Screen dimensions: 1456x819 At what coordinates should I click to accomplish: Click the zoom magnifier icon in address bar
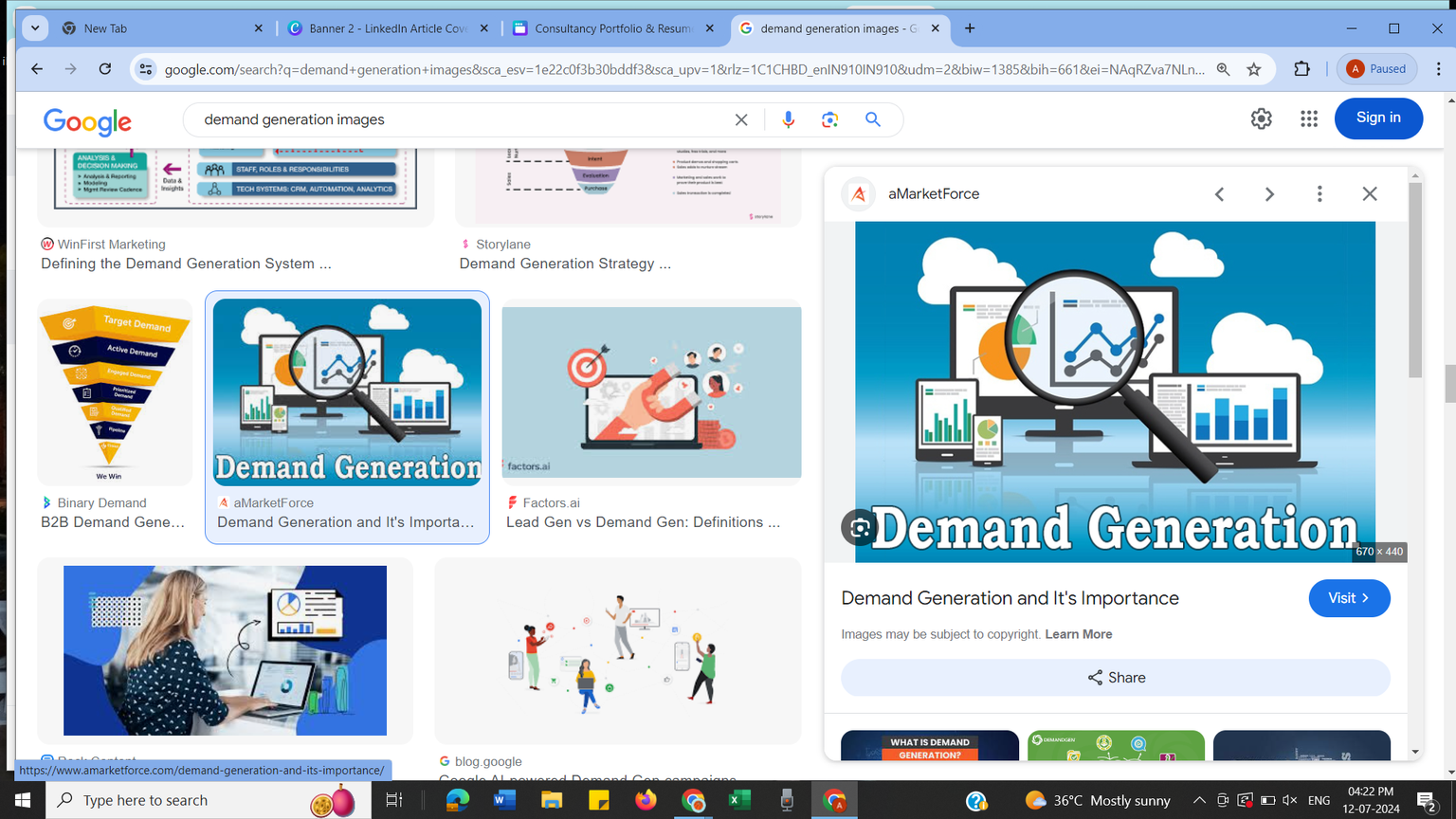click(1224, 69)
